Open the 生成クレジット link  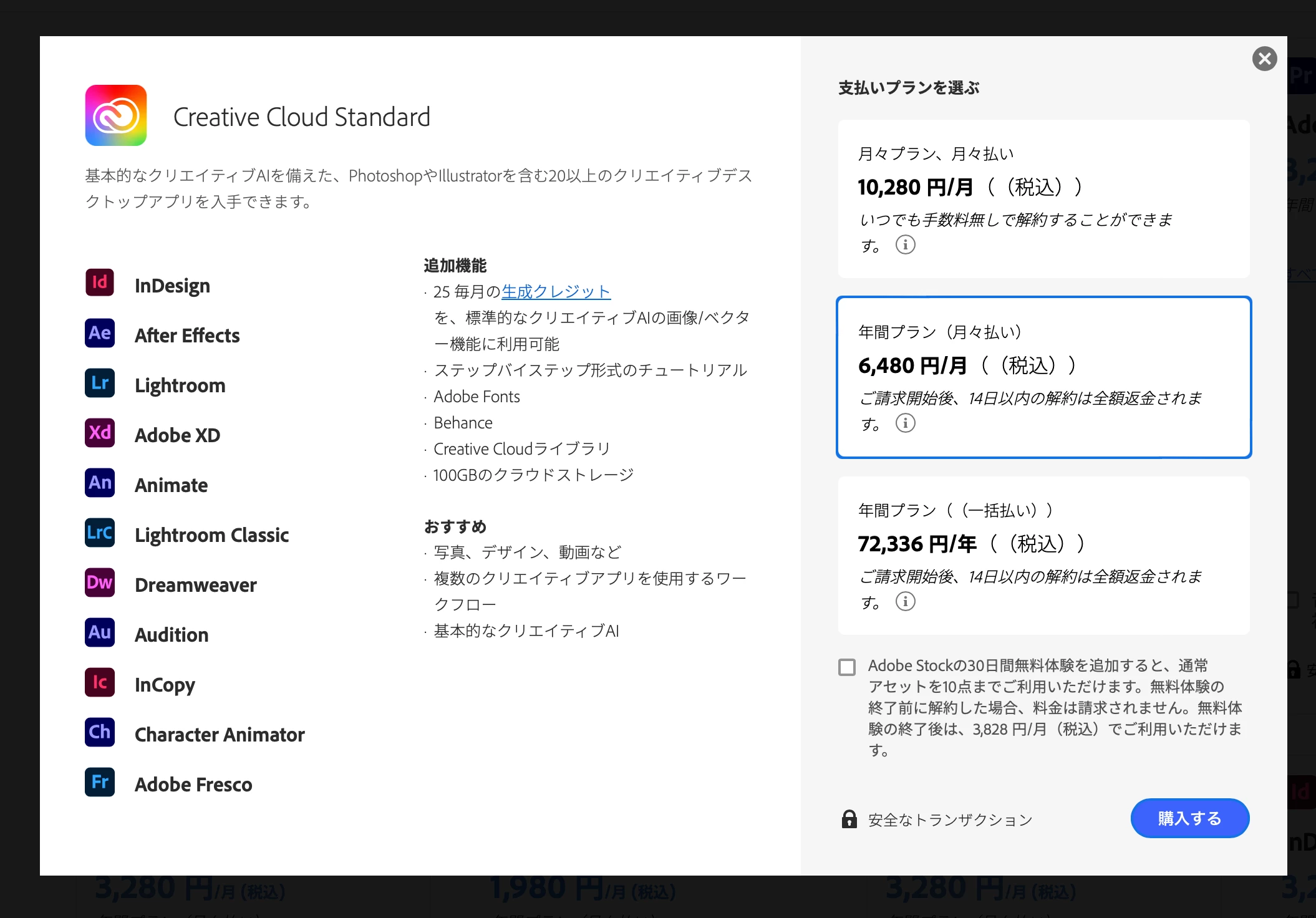click(x=556, y=292)
